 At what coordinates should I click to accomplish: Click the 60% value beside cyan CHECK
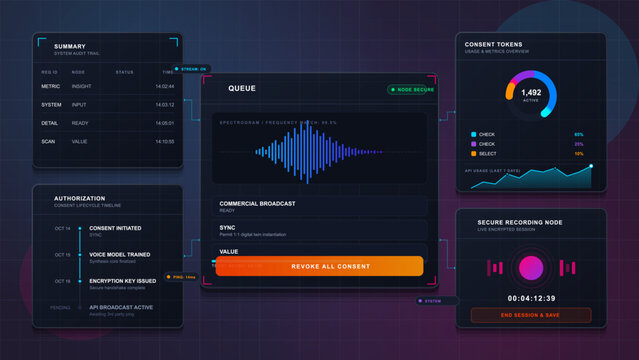click(579, 134)
